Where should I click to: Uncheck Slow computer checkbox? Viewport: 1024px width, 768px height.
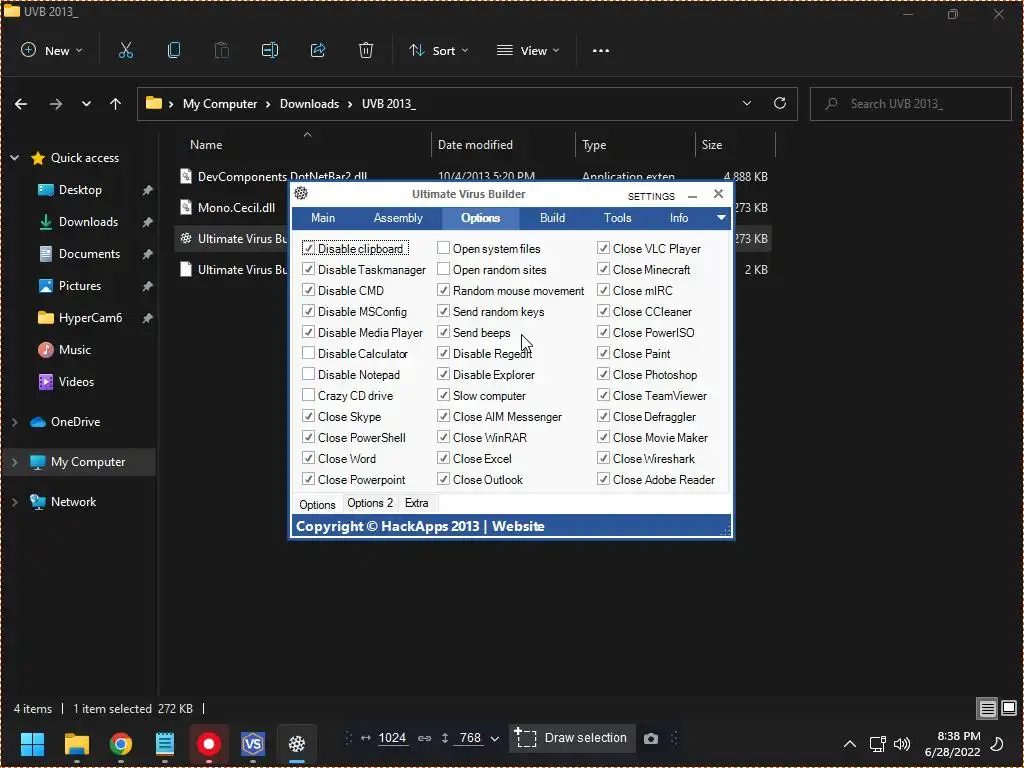(x=443, y=395)
